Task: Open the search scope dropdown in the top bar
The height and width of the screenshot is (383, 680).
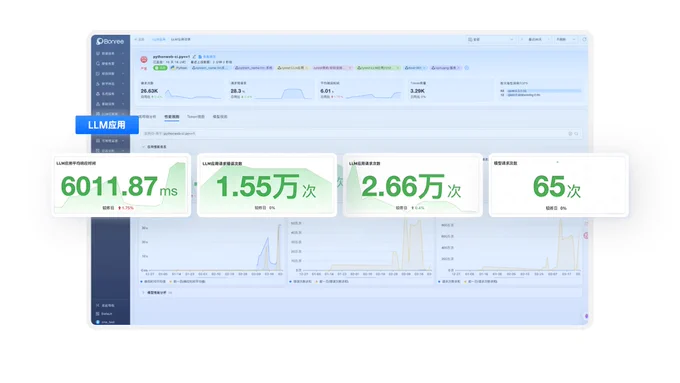Action: coord(490,39)
